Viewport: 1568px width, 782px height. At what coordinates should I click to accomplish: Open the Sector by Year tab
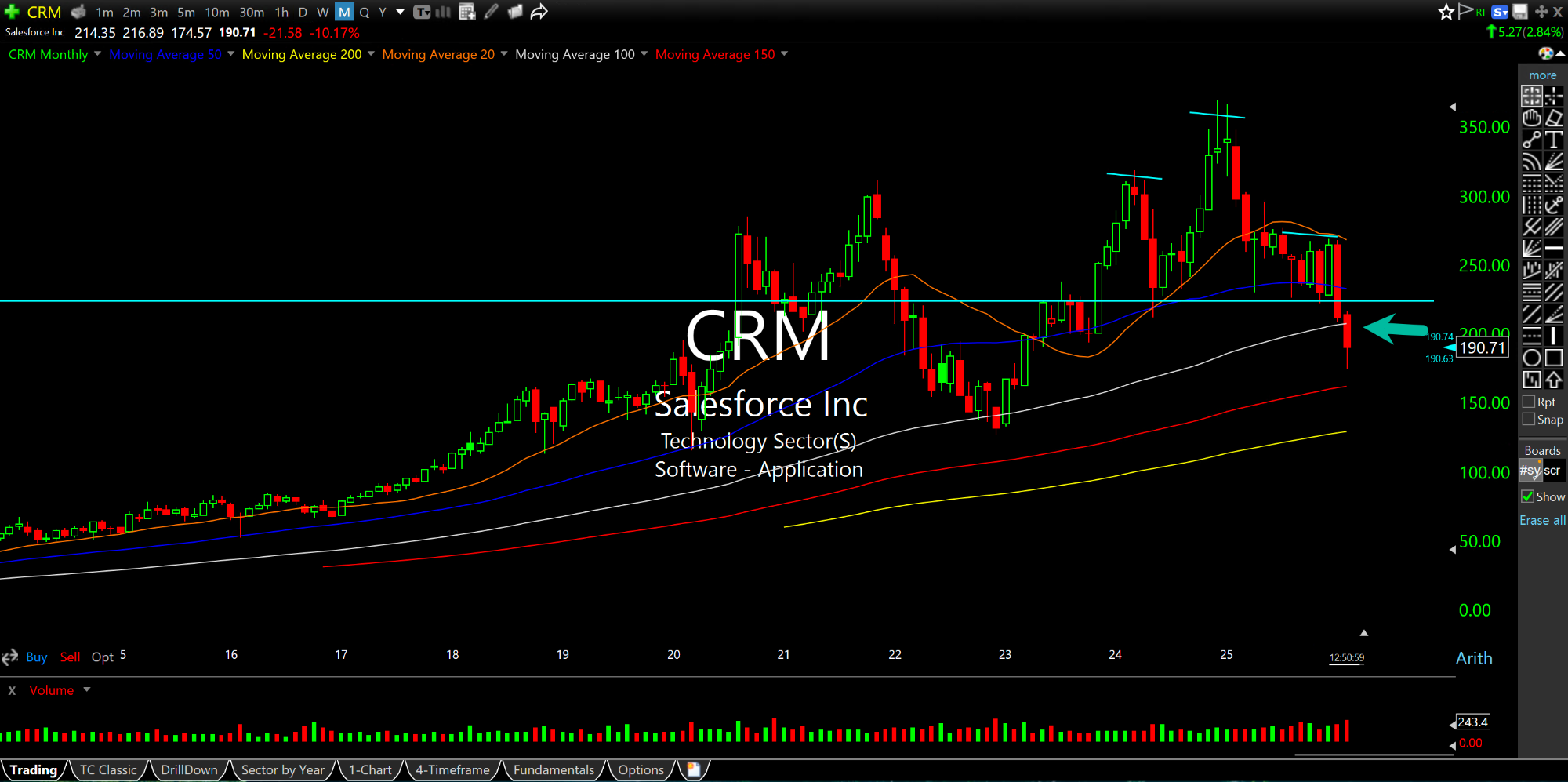282,770
